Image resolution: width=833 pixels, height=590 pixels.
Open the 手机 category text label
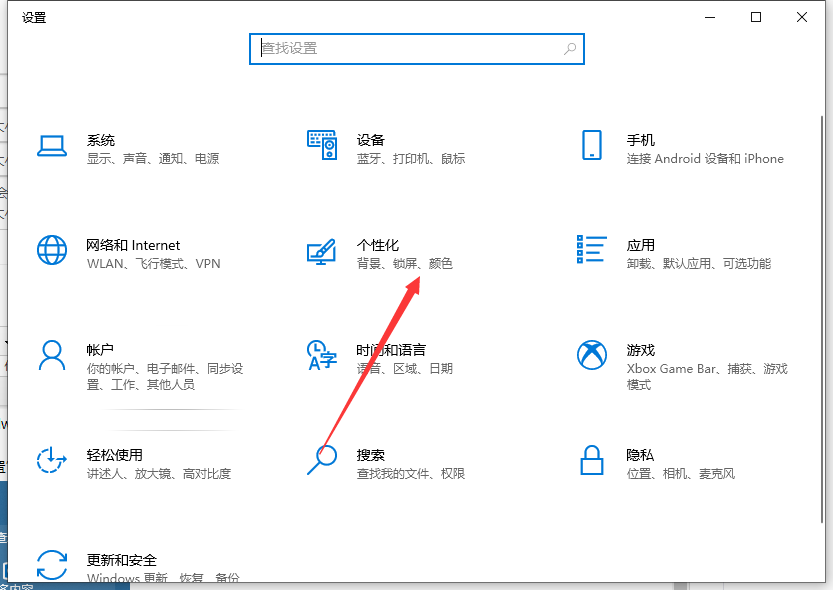(x=641, y=140)
